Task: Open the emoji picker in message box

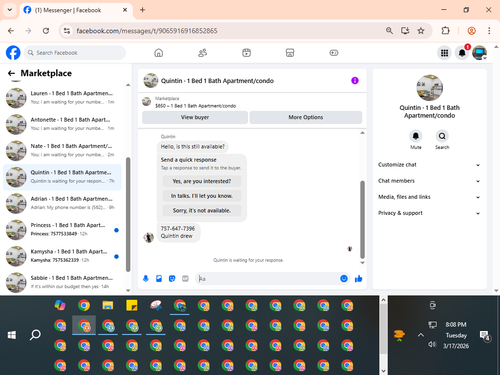Action: 344,279
